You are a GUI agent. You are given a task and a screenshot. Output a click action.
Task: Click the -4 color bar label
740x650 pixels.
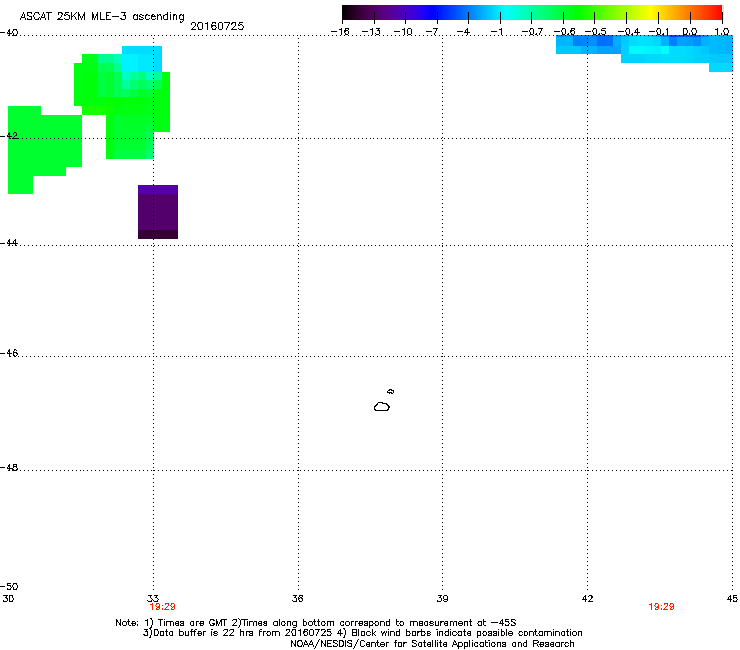click(x=463, y=32)
